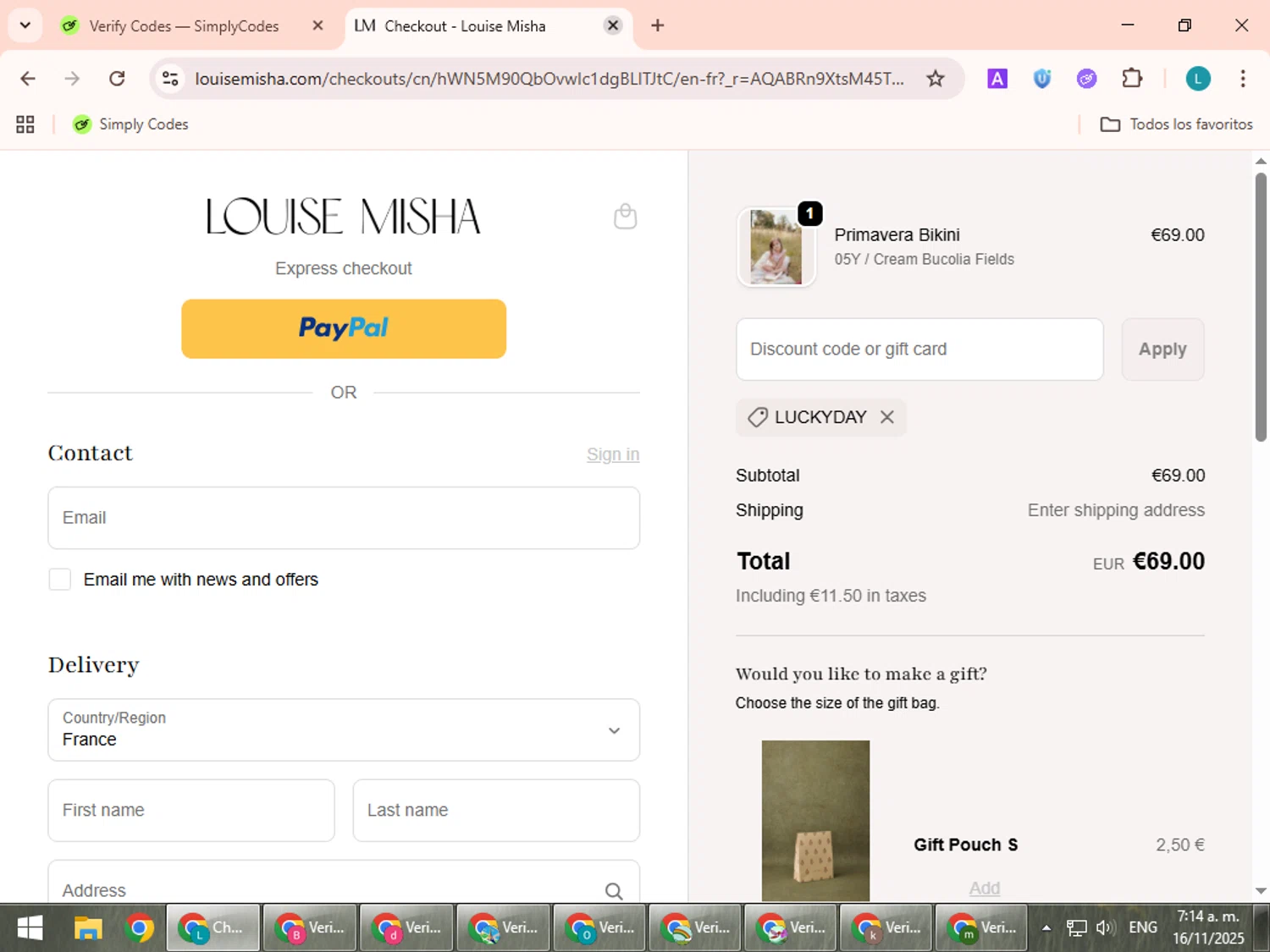1270x952 pixels.
Task: Focus the Email input field
Action: click(344, 518)
